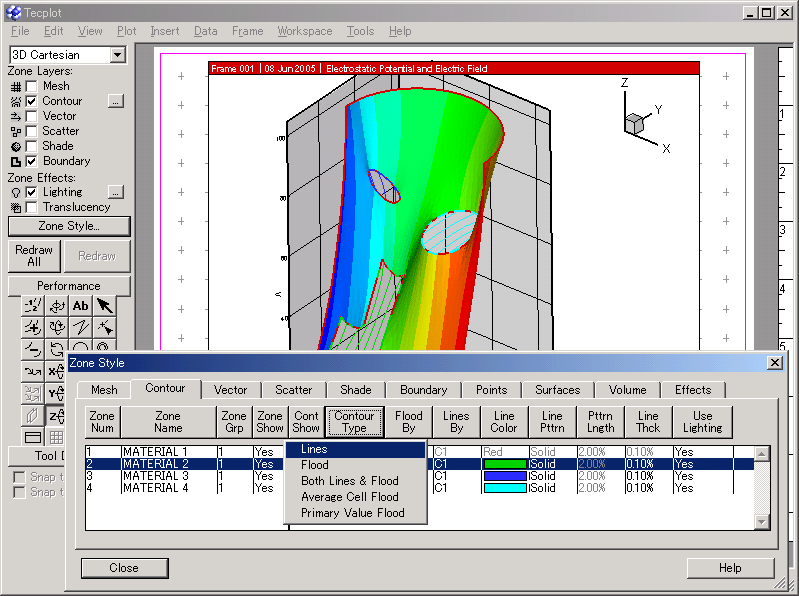
Task: Switch to the Surfaces tab
Action: tap(557, 390)
